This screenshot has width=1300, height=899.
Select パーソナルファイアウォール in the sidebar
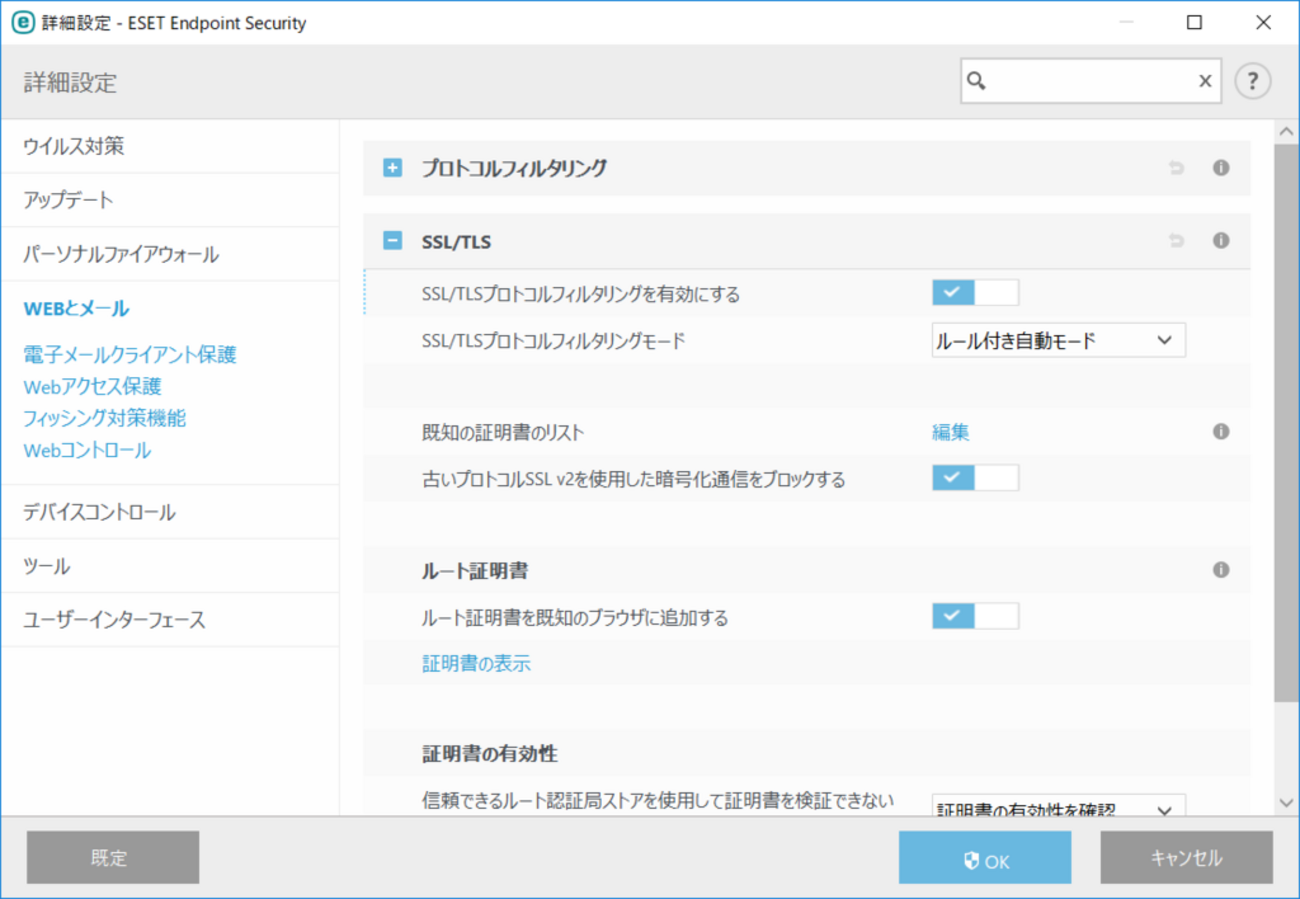click(x=170, y=254)
